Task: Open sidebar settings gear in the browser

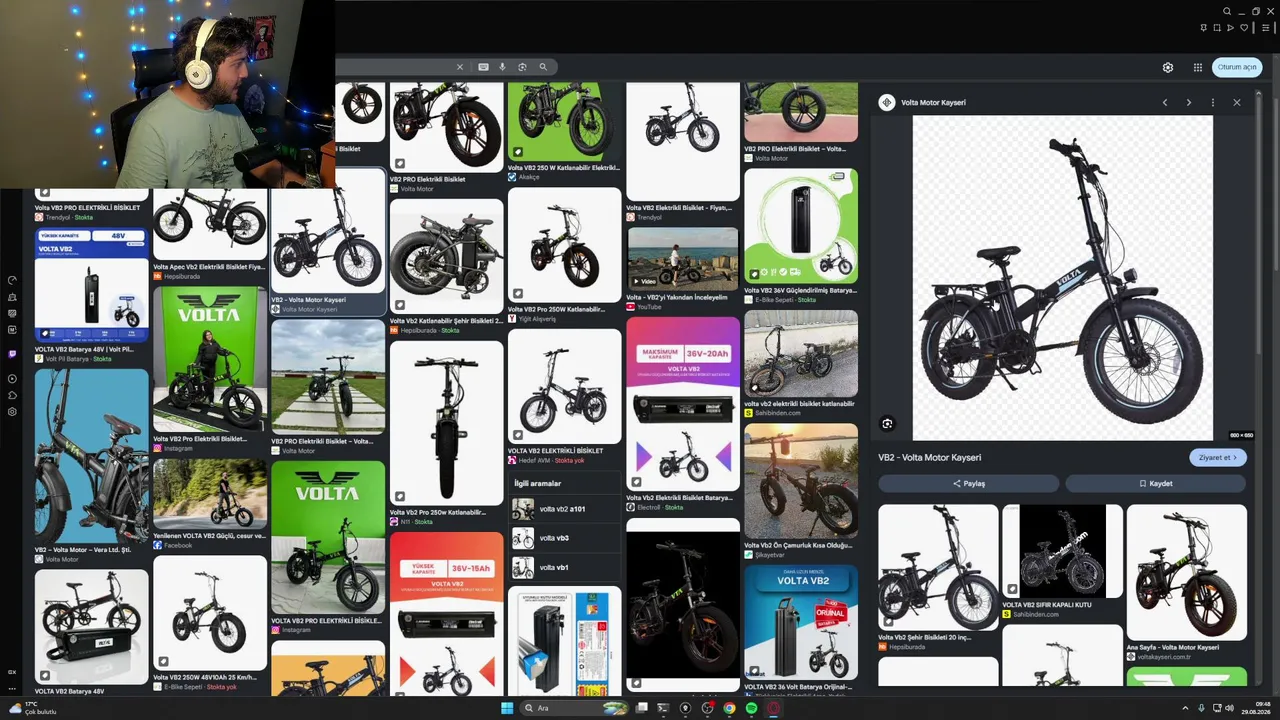Action: click(12, 411)
